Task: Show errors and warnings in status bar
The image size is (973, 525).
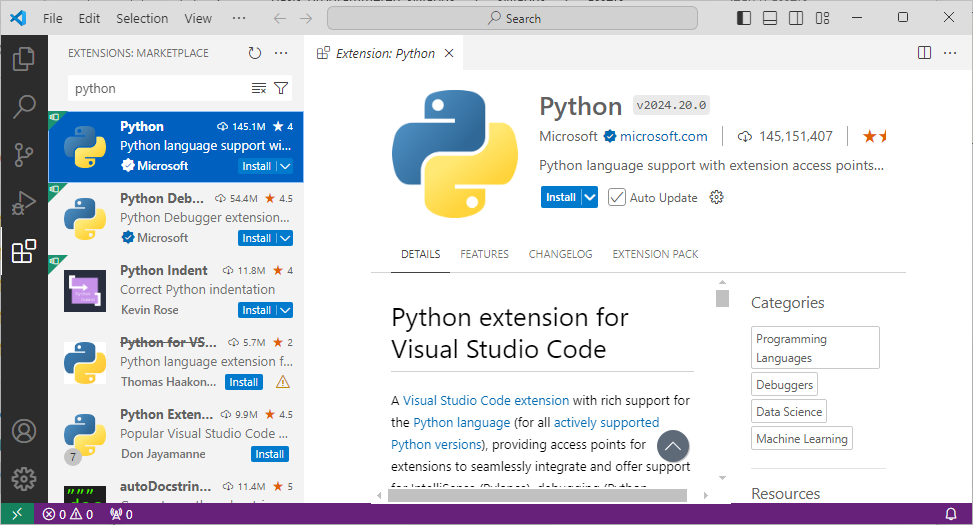Action: [x=68, y=514]
